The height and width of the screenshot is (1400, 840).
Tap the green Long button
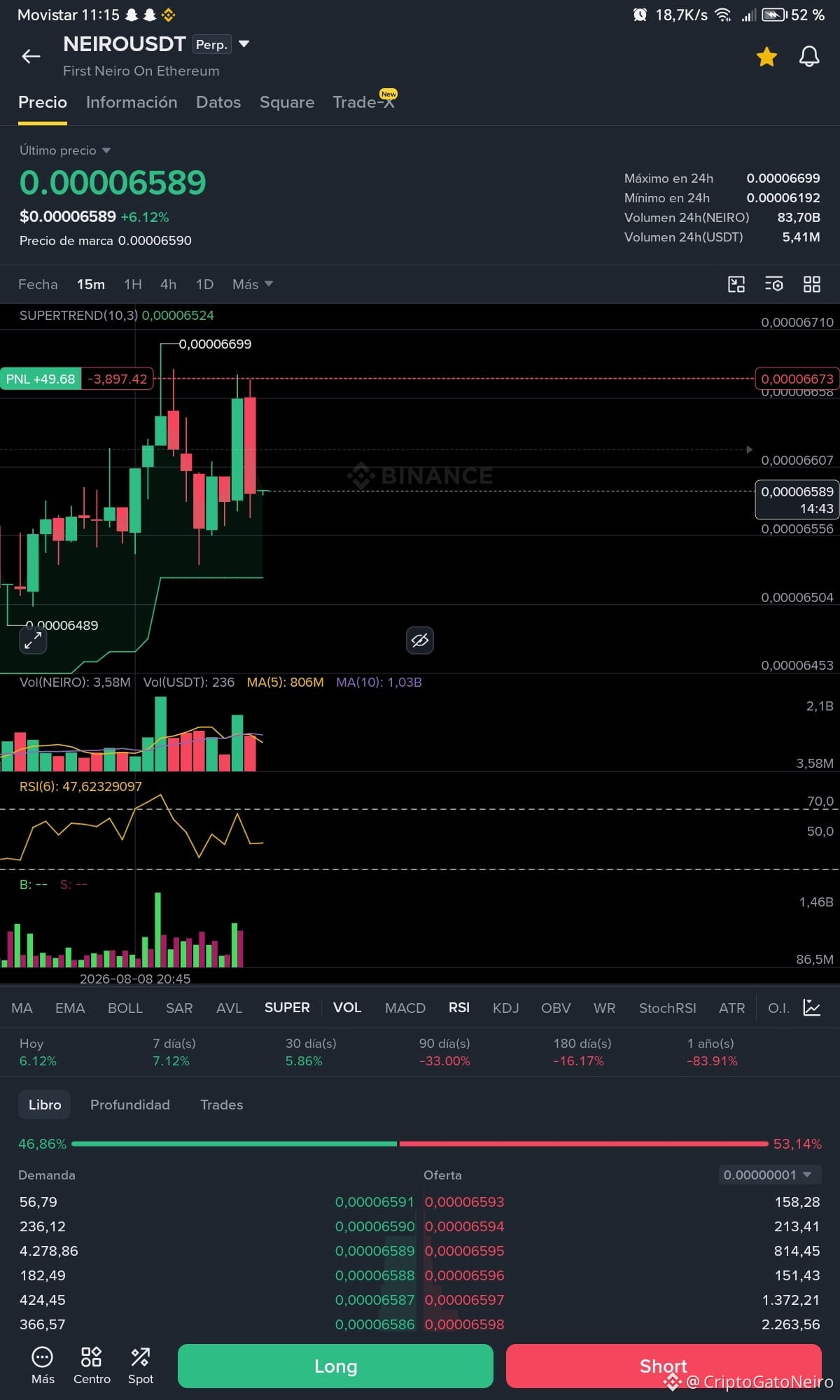pyautogui.click(x=336, y=1366)
